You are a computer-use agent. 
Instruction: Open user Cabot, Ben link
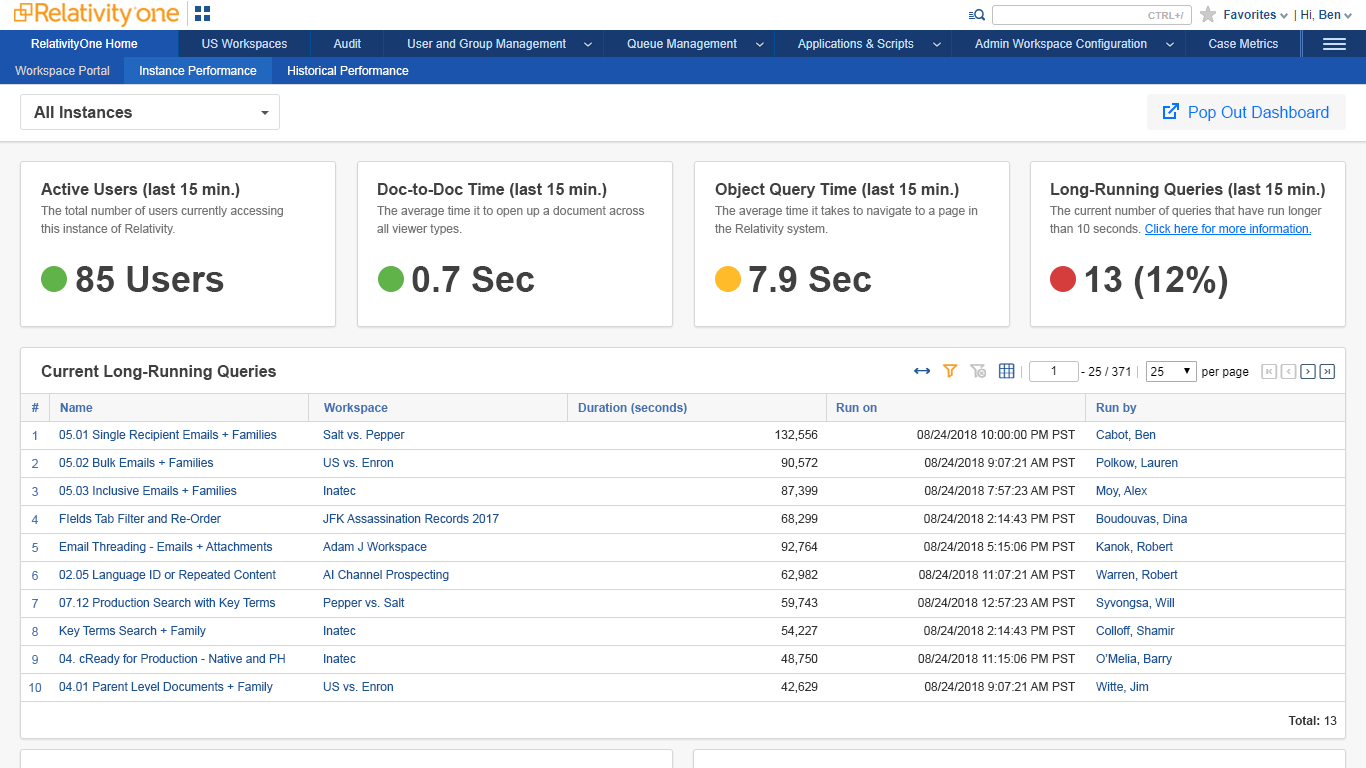click(x=1126, y=435)
